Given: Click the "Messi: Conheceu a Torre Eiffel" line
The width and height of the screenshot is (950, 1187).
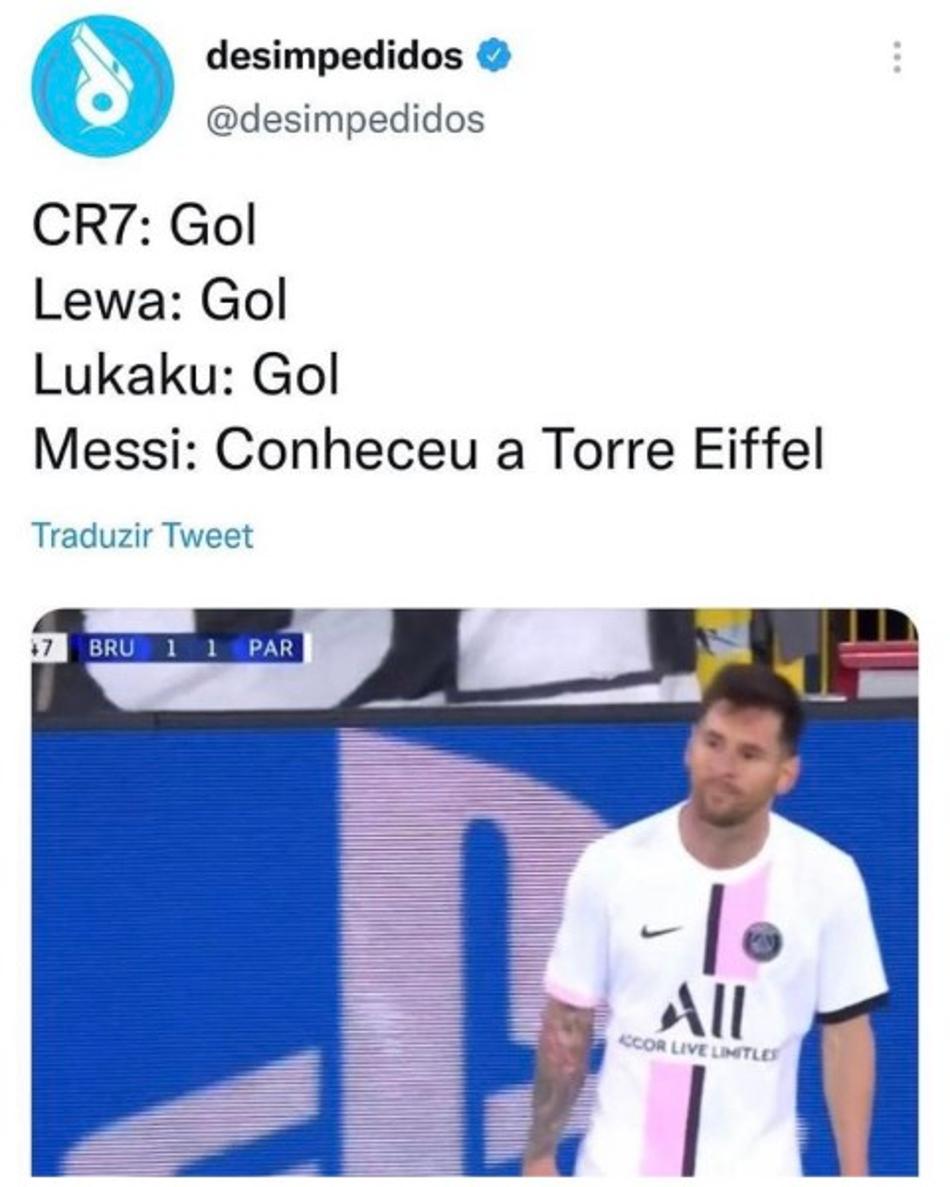Looking at the screenshot, I should click(x=428, y=450).
